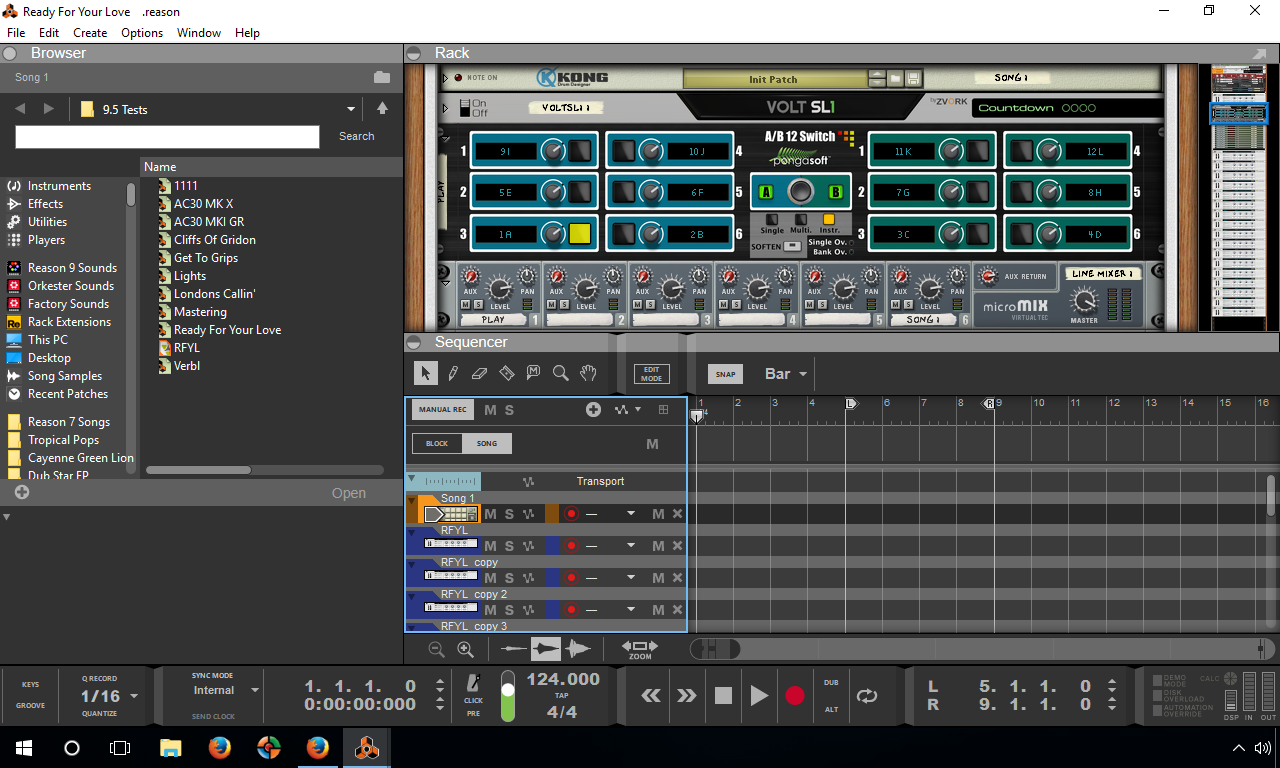Viewport: 1280px width, 768px height.
Task: Toggle the metronome click icon
Action: (x=474, y=683)
